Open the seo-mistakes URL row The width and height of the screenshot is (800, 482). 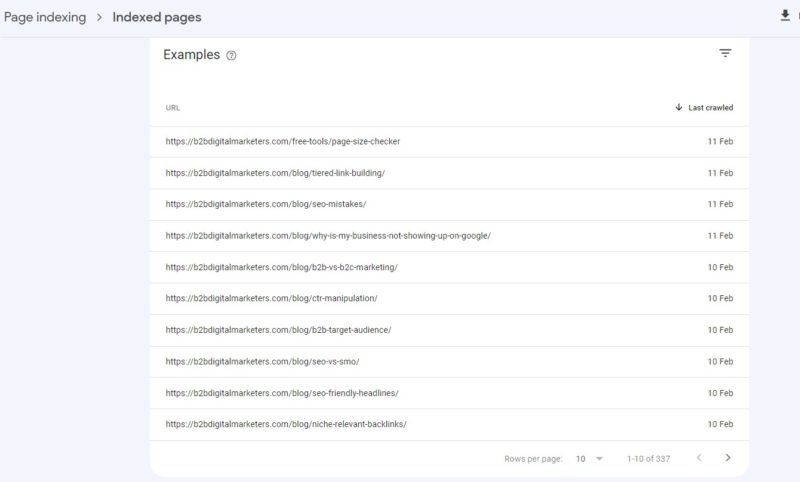click(266, 204)
